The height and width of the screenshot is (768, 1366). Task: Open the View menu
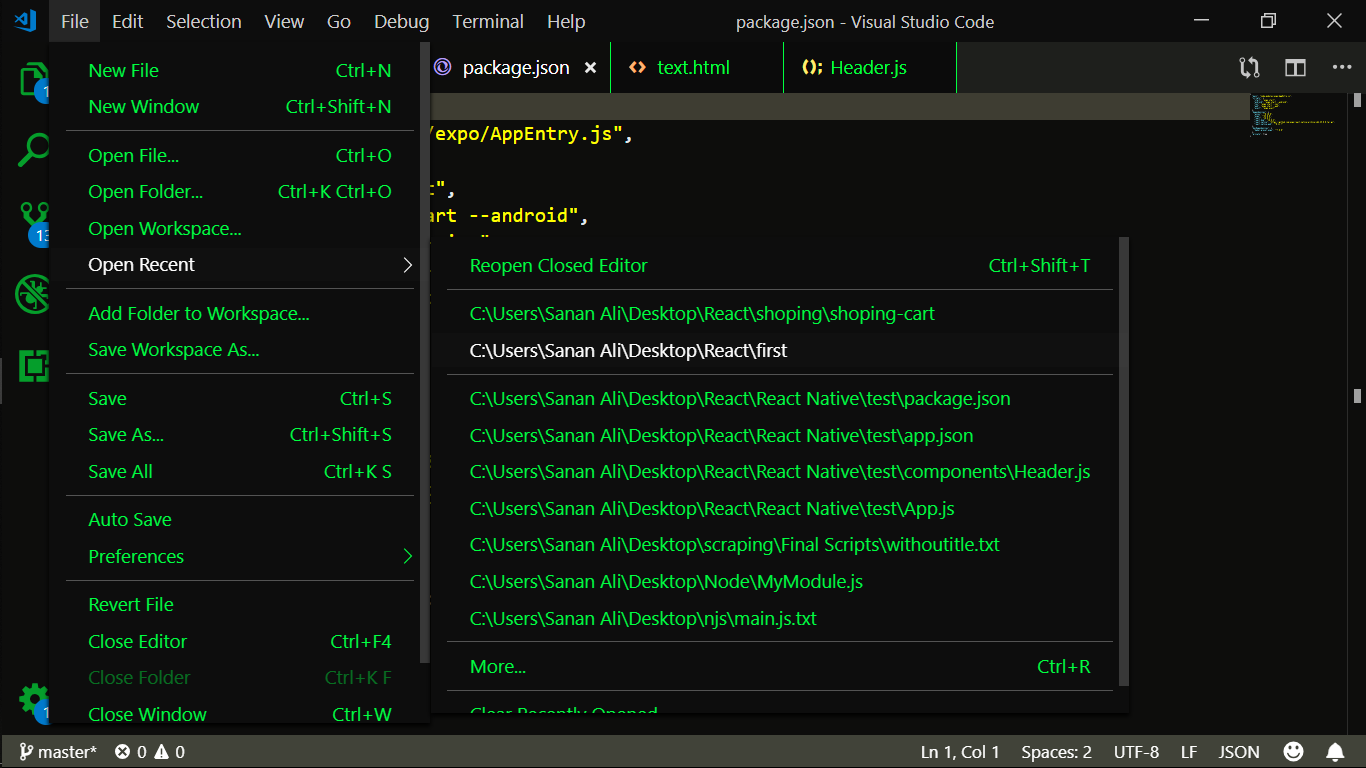click(284, 21)
